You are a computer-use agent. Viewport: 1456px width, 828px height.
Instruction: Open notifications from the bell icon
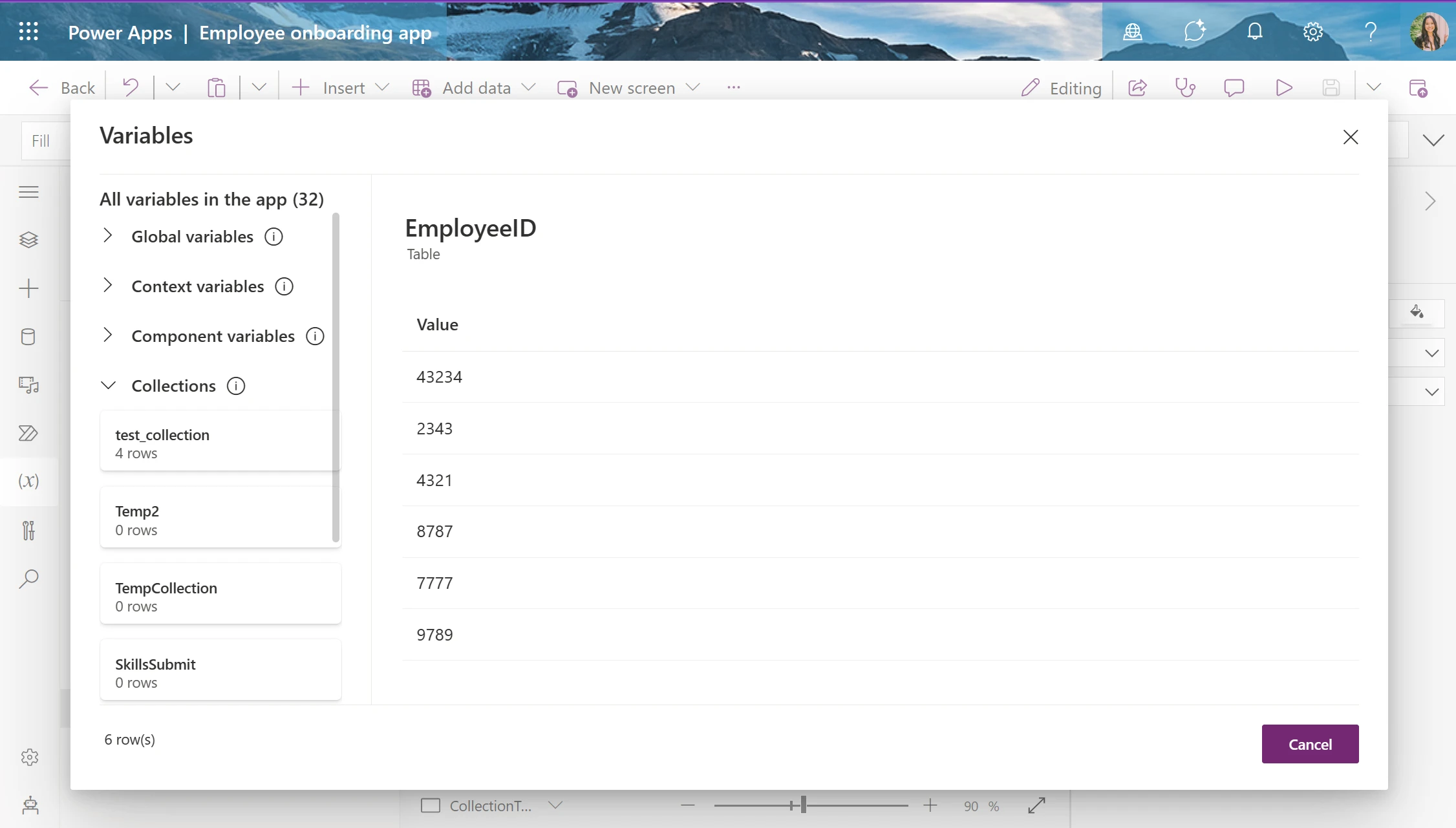(x=1254, y=31)
